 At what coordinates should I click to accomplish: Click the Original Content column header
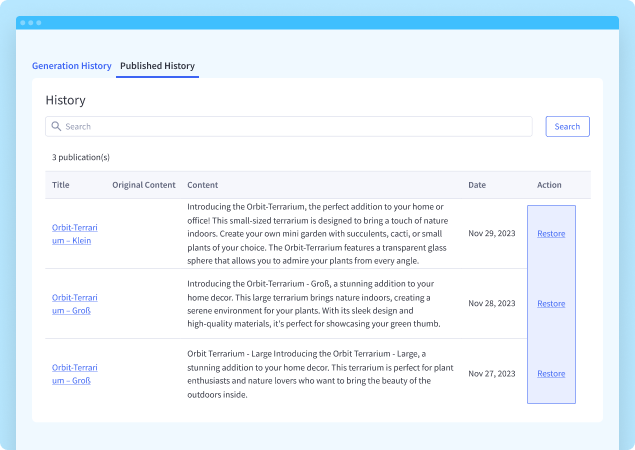pos(143,185)
